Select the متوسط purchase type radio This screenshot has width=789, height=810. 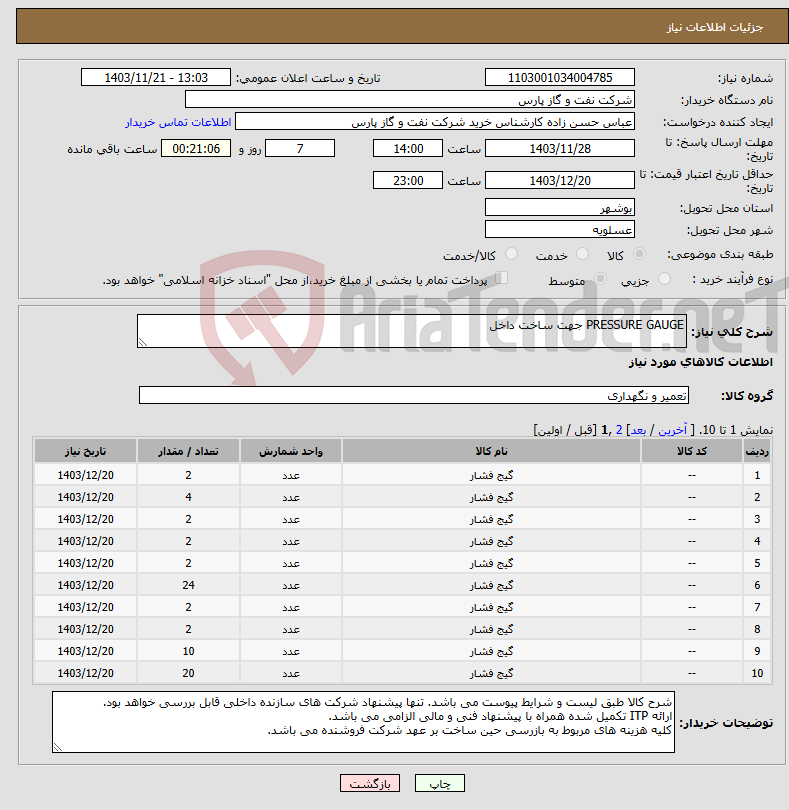coord(600,279)
